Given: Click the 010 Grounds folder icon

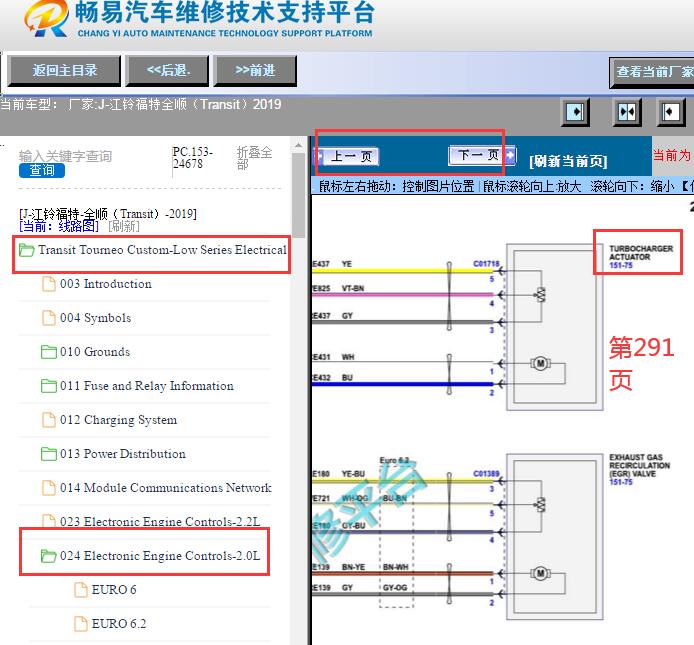Looking at the screenshot, I should pyautogui.click(x=48, y=352).
